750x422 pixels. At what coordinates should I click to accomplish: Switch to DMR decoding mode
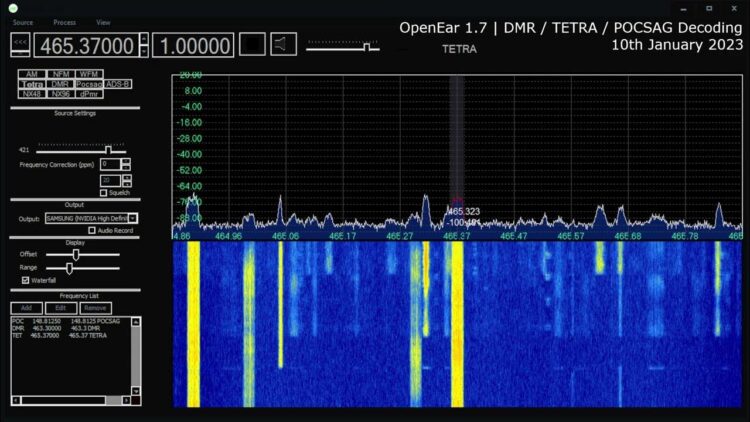coord(60,86)
